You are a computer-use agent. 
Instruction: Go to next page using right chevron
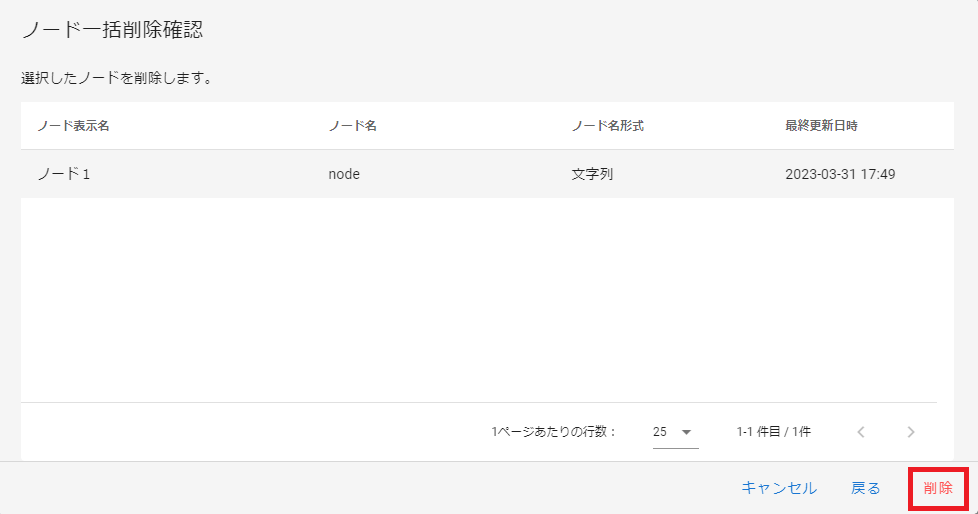tap(910, 432)
